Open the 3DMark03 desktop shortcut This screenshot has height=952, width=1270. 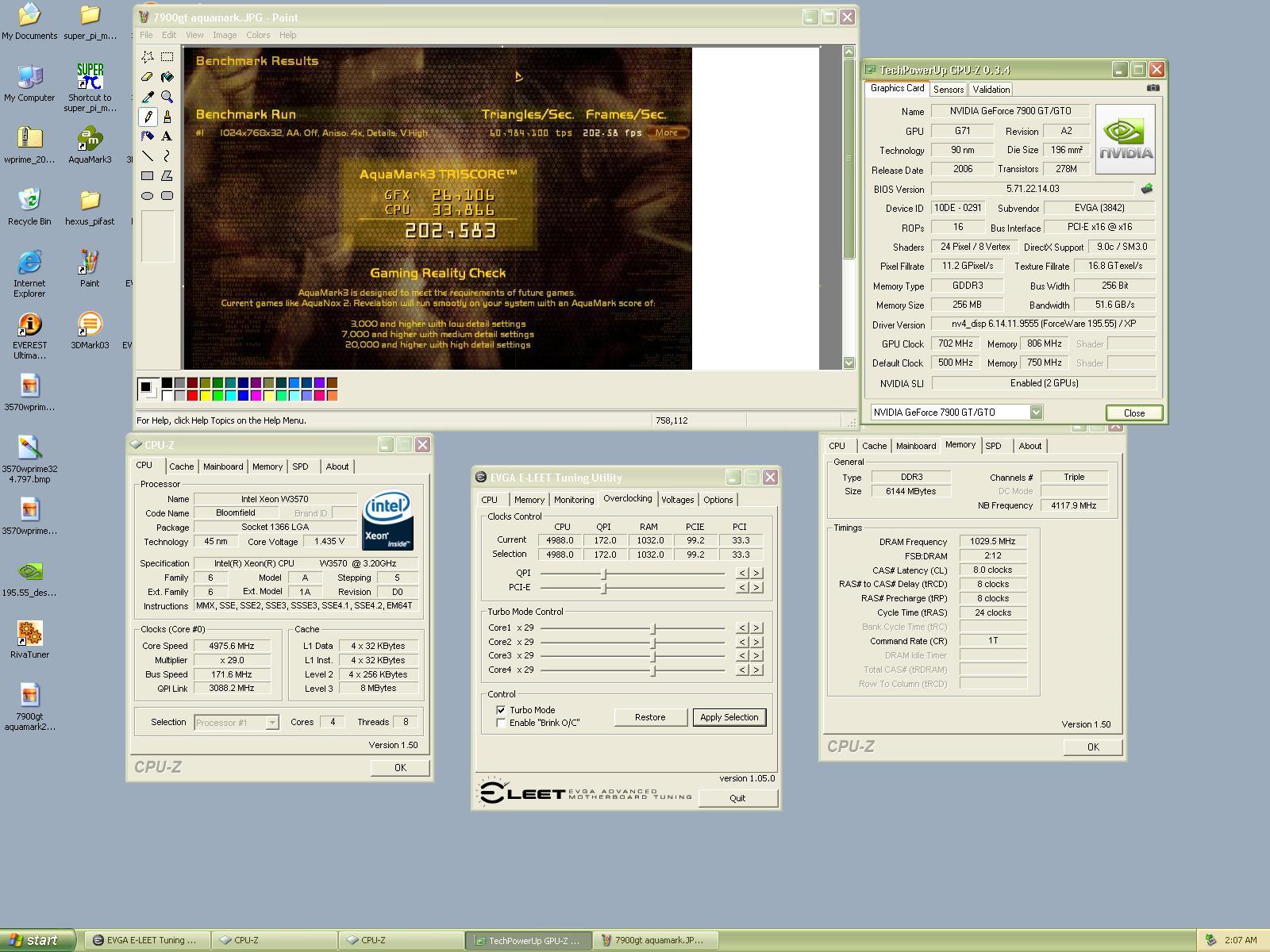click(90, 331)
